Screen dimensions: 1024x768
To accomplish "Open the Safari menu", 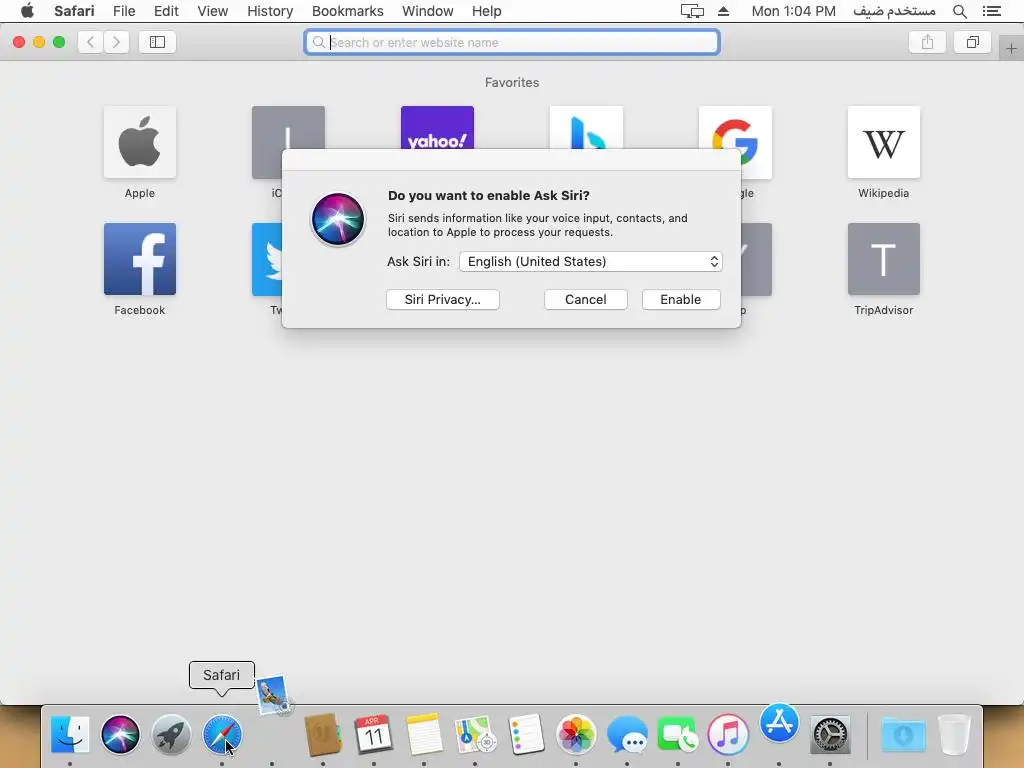I will click(x=74, y=11).
